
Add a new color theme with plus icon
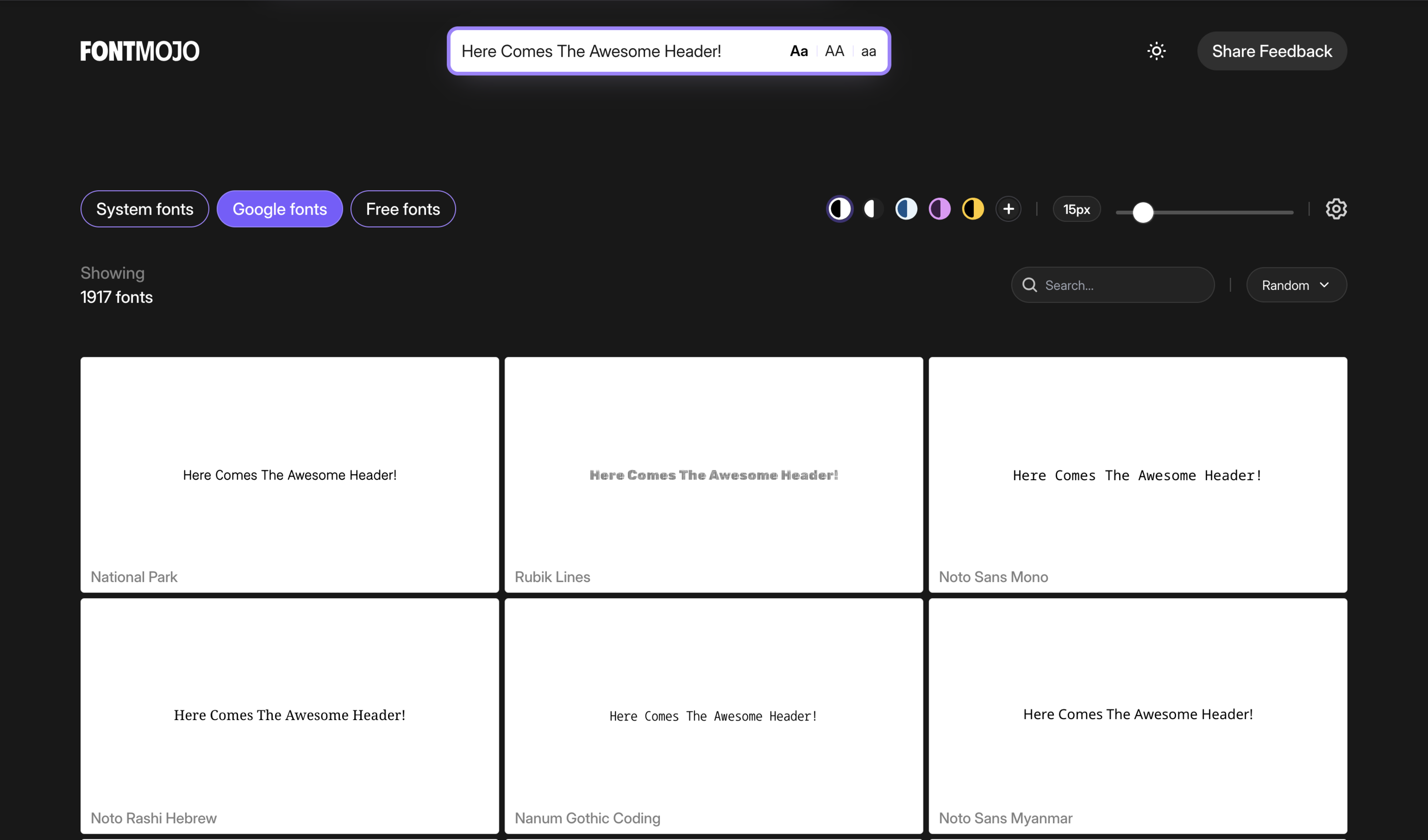(x=1008, y=209)
